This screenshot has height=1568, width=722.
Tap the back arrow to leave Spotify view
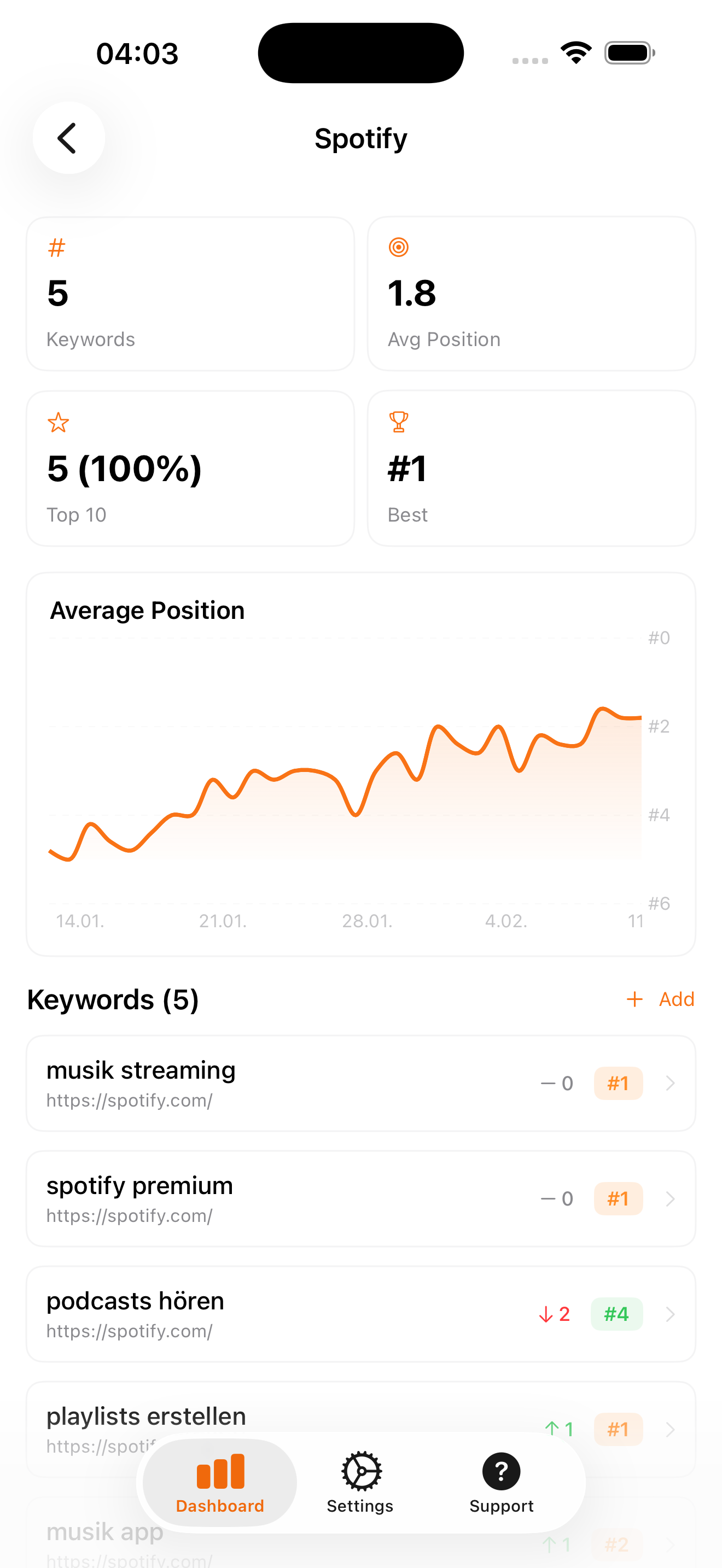click(x=69, y=138)
